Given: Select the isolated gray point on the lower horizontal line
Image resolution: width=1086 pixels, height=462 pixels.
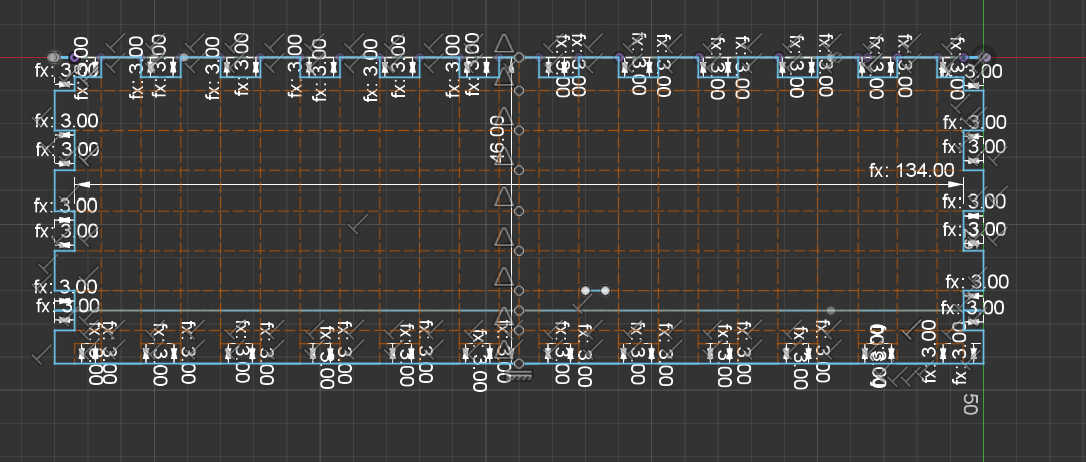Looking at the screenshot, I should [831, 311].
